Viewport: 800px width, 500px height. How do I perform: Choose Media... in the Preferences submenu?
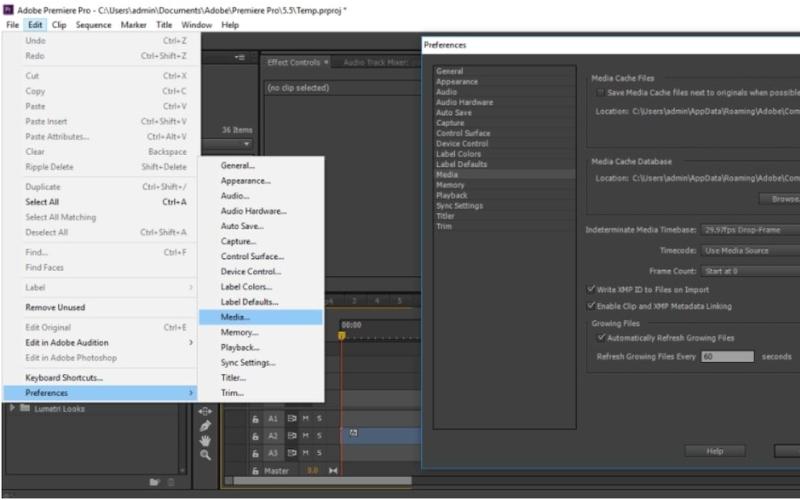tap(261, 317)
